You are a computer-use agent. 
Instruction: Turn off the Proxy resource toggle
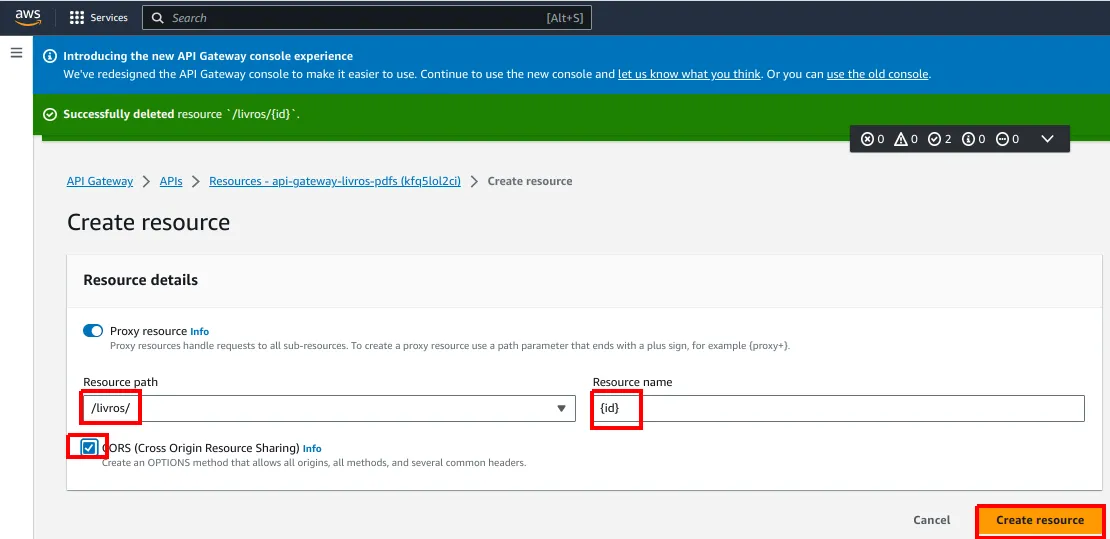point(93,331)
